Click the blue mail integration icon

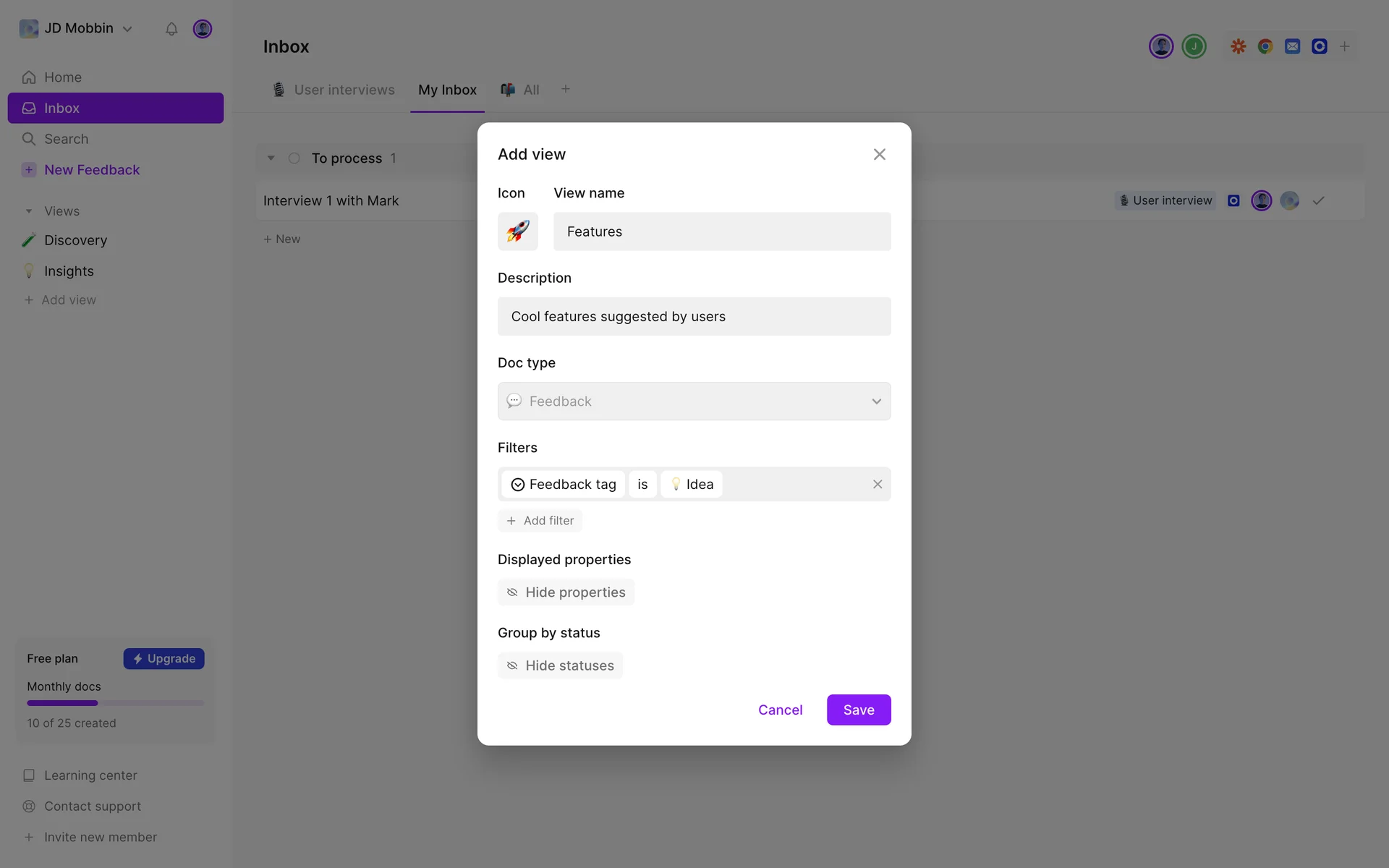(x=1292, y=46)
